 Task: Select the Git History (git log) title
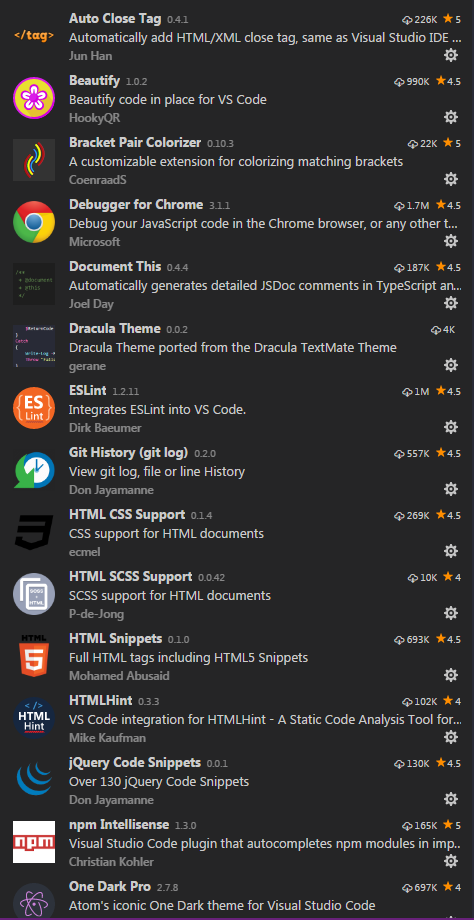point(128,452)
